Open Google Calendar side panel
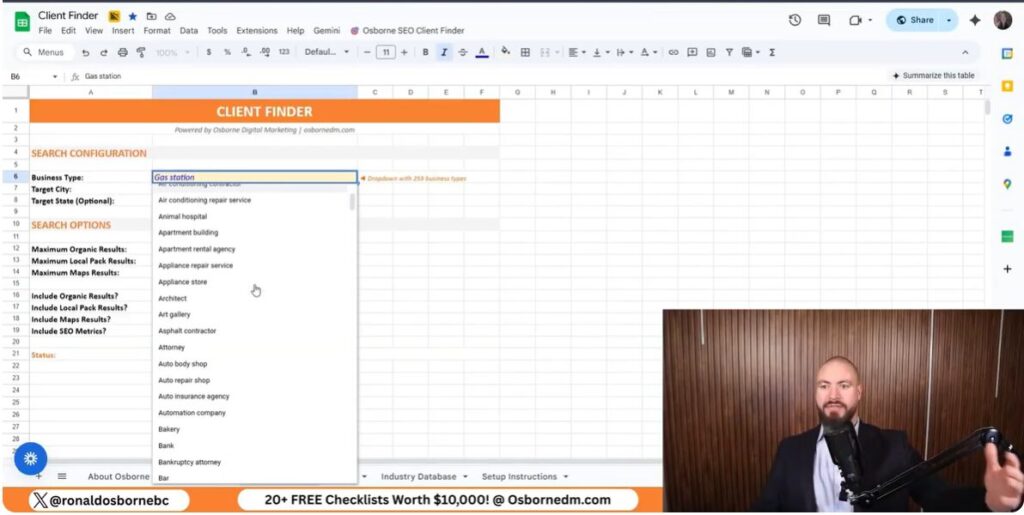1024x515 pixels. click(x=1007, y=54)
